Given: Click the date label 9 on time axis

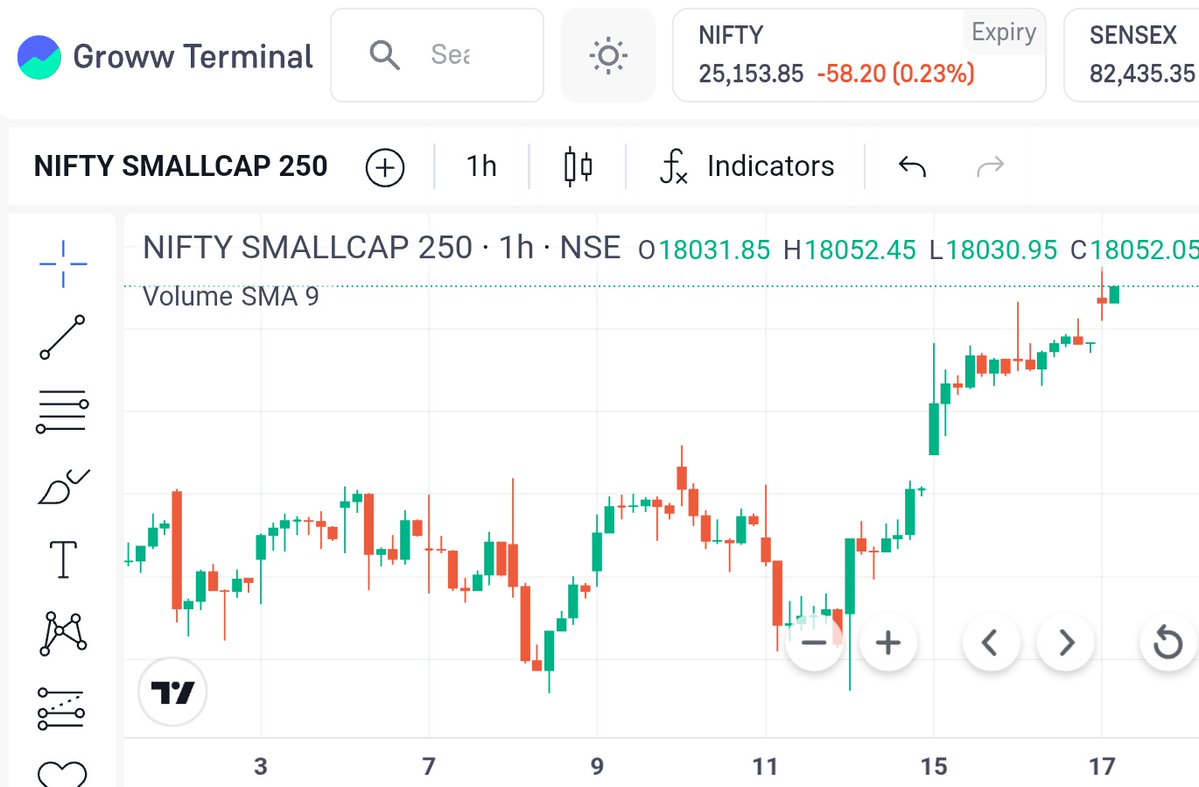Looking at the screenshot, I should point(597,766).
